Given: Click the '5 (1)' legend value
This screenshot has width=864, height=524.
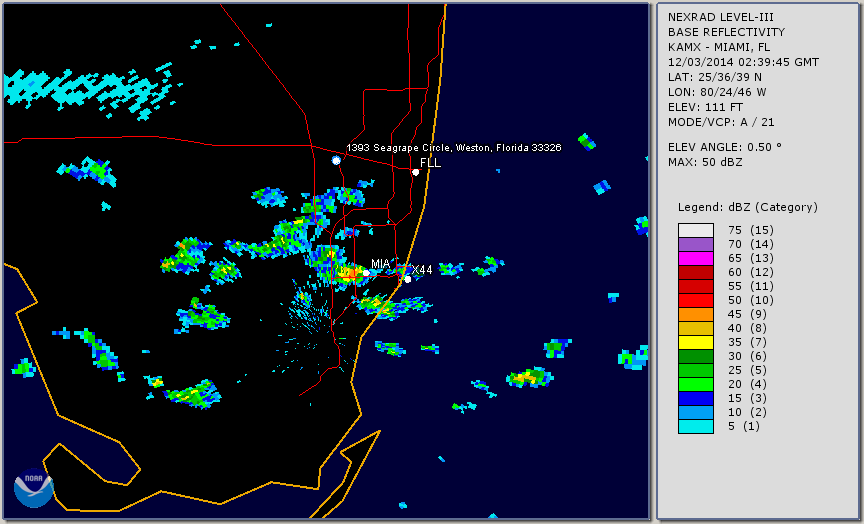Looking at the screenshot, I should (743, 426).
